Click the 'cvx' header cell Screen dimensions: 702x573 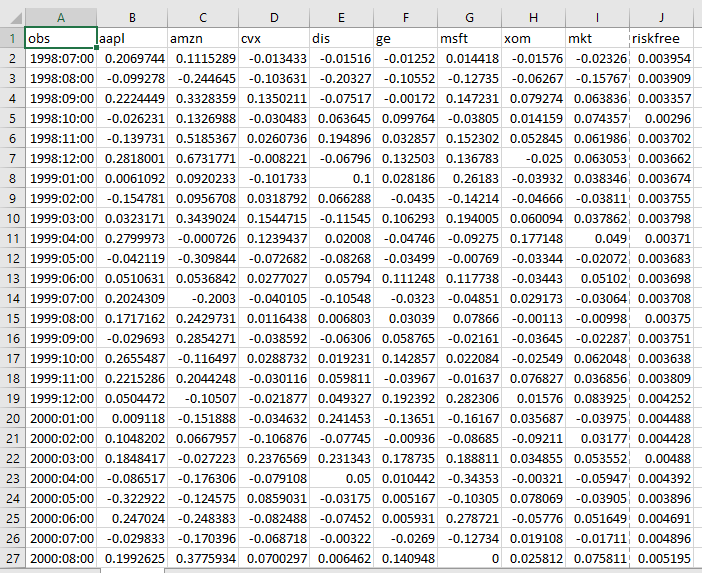(x=274, y=38)
